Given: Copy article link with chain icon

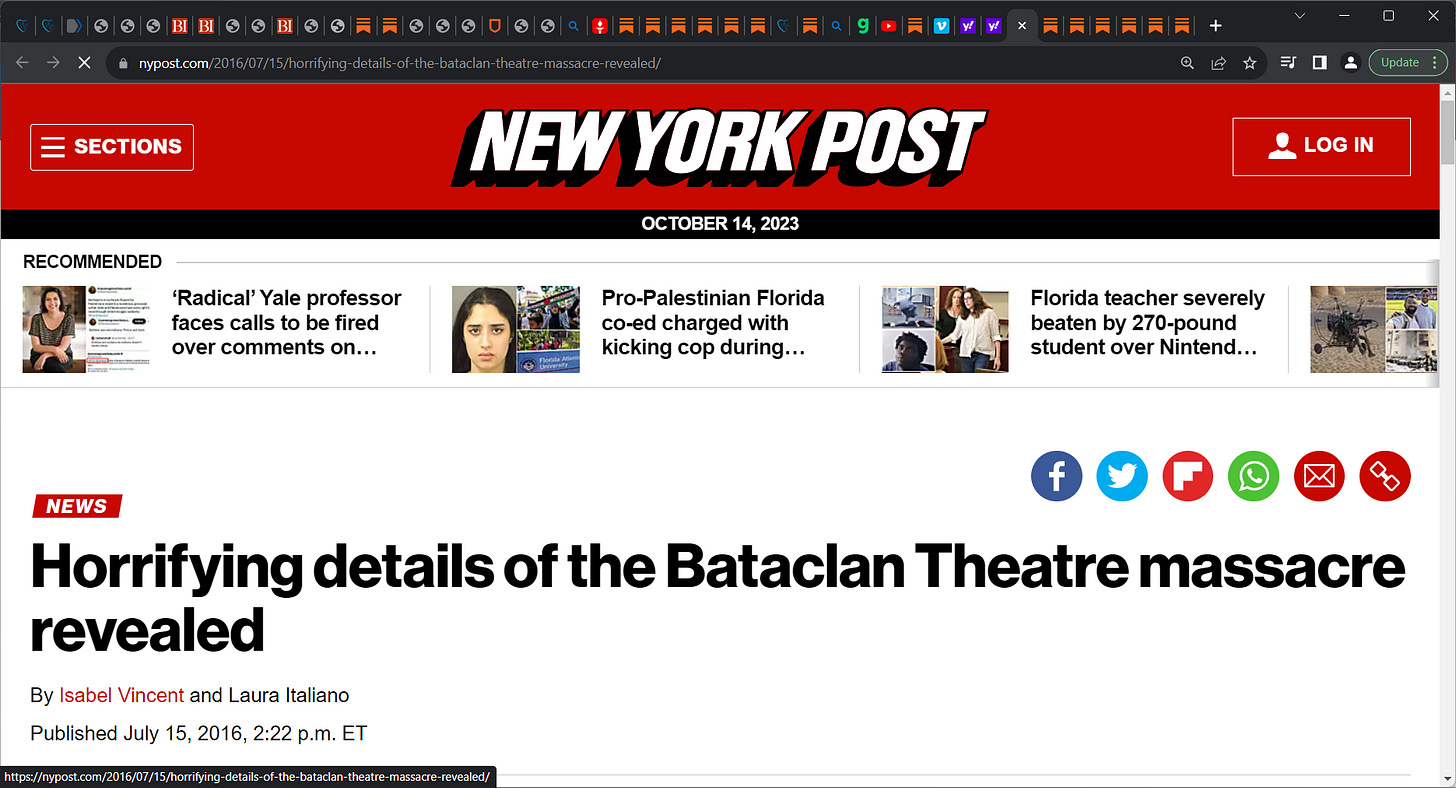Looking at the screenshot, I should point(1385,476).
